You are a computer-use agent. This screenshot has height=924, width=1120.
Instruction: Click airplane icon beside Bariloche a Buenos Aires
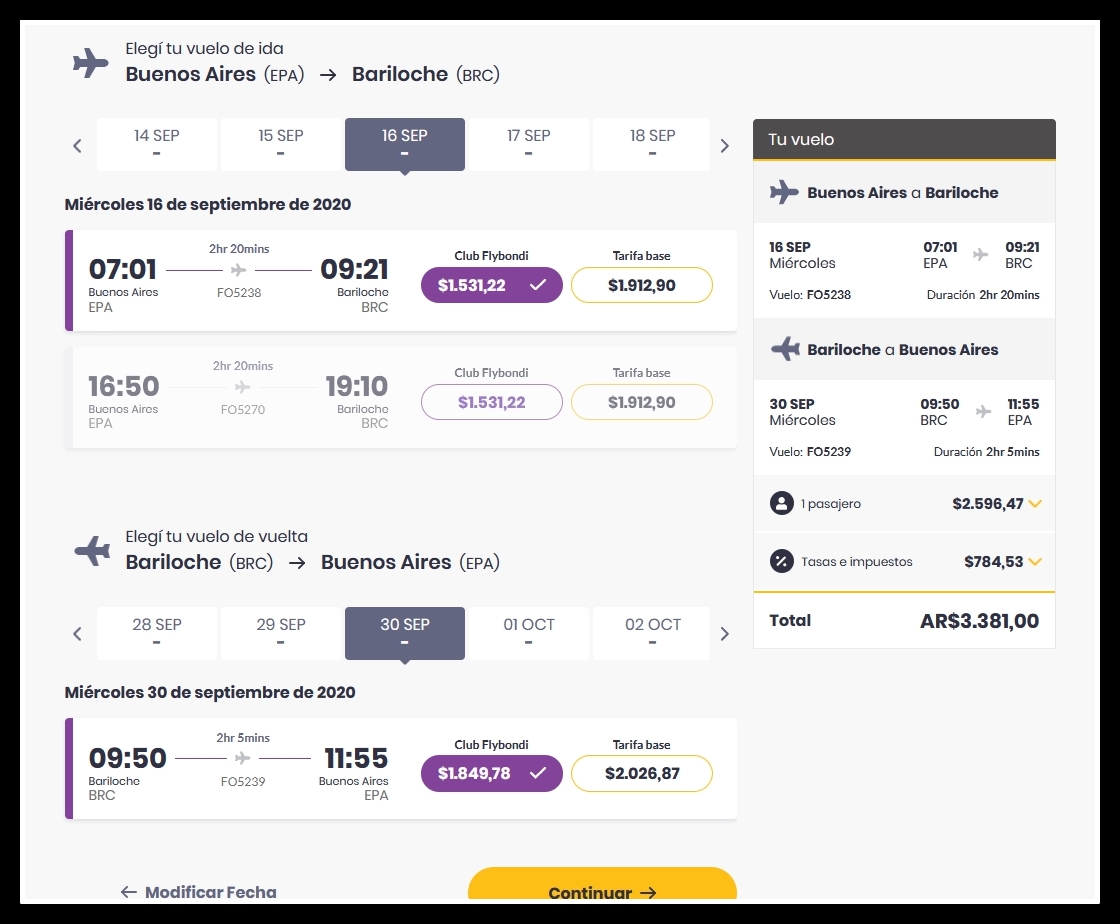click(x=785, y=349)
